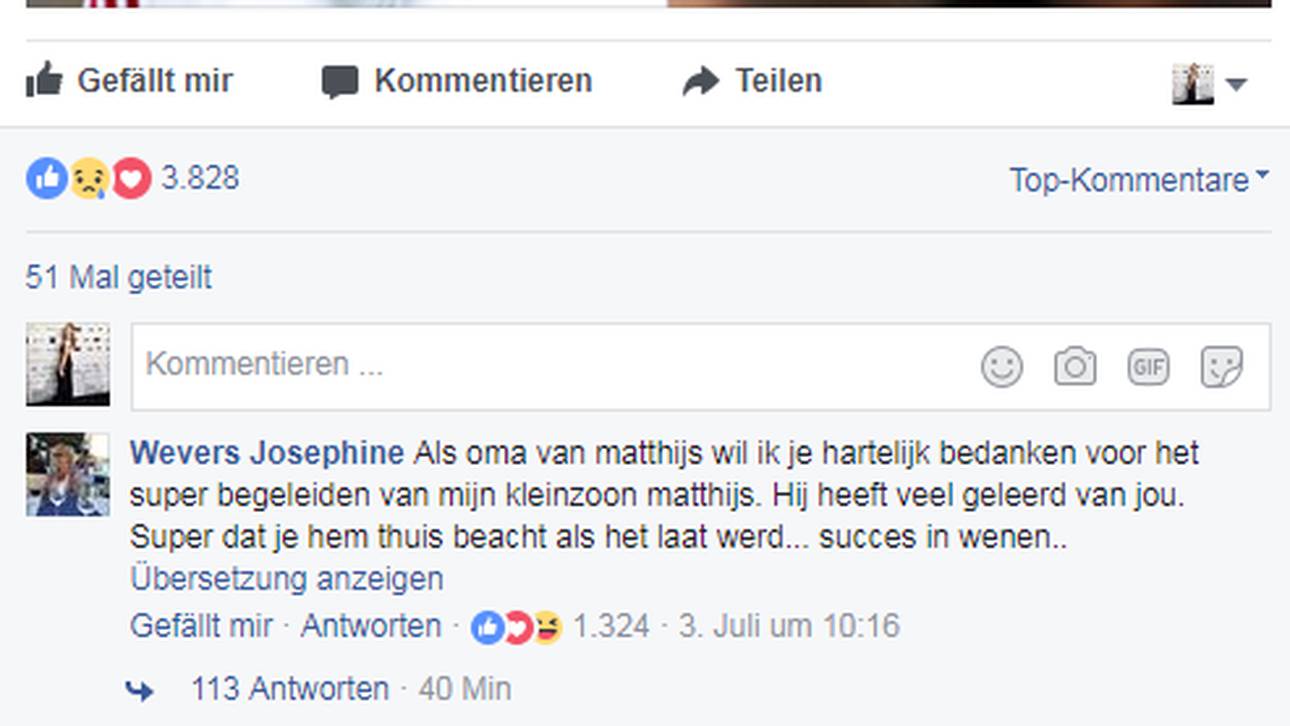Click the Kommentieren text input field
This screenshot has height=726, width=1290.
pos(550,365)
